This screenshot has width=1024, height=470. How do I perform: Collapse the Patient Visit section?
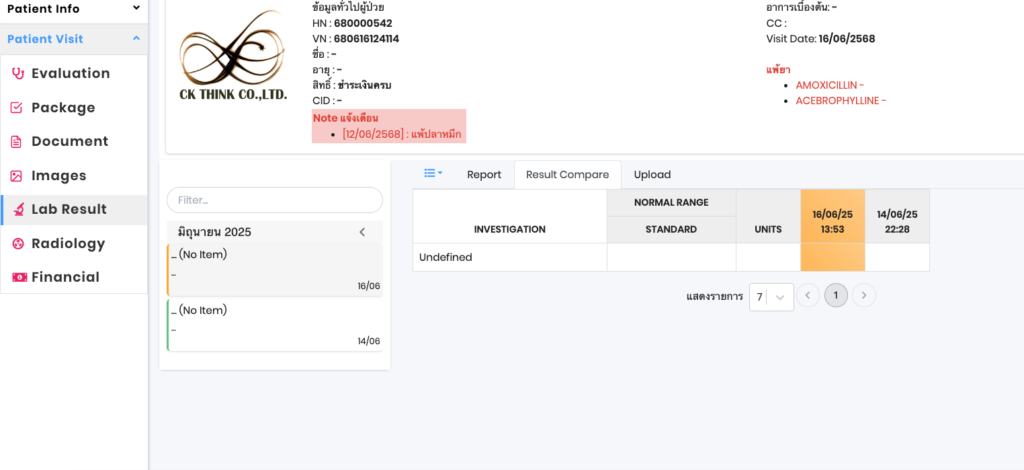tap(136, 39)
